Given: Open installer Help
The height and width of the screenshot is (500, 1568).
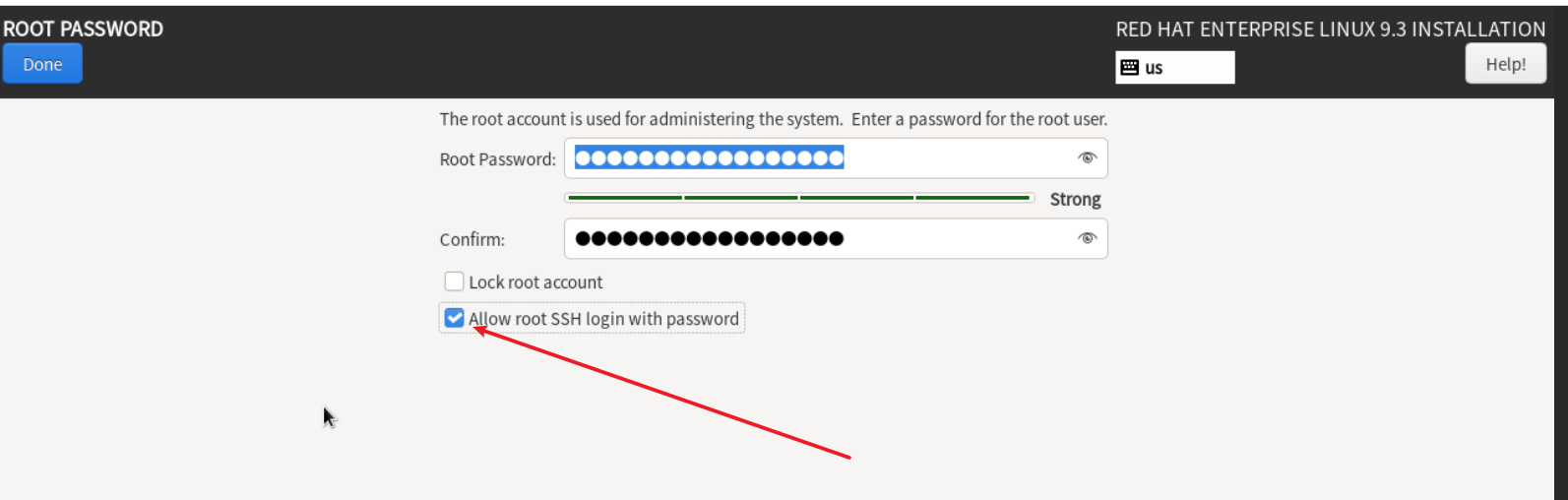Looking at the screenshot, I should point(1505,64).
